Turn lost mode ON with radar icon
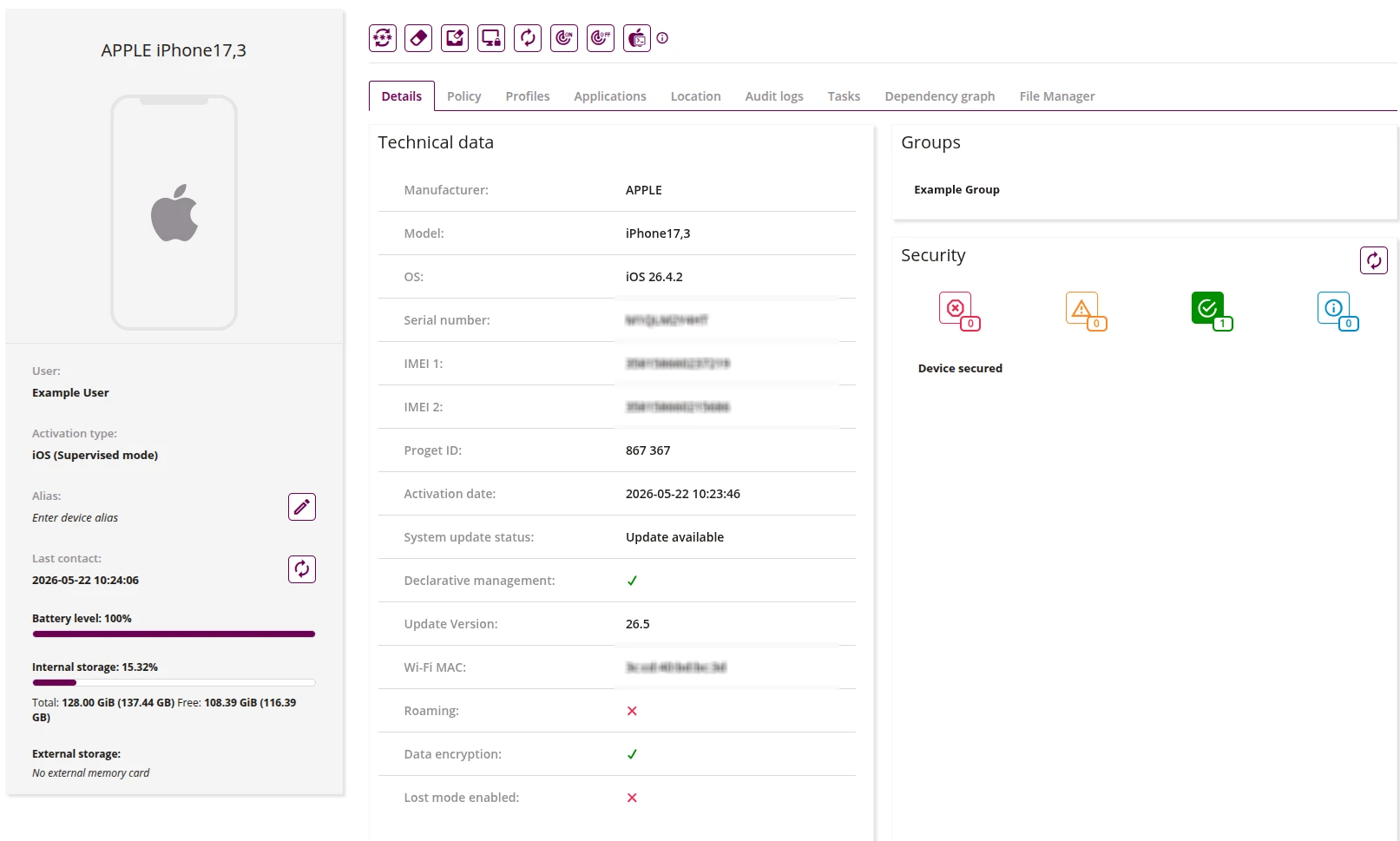Screen dimensions: 1400x841 [x=564, y=38]
